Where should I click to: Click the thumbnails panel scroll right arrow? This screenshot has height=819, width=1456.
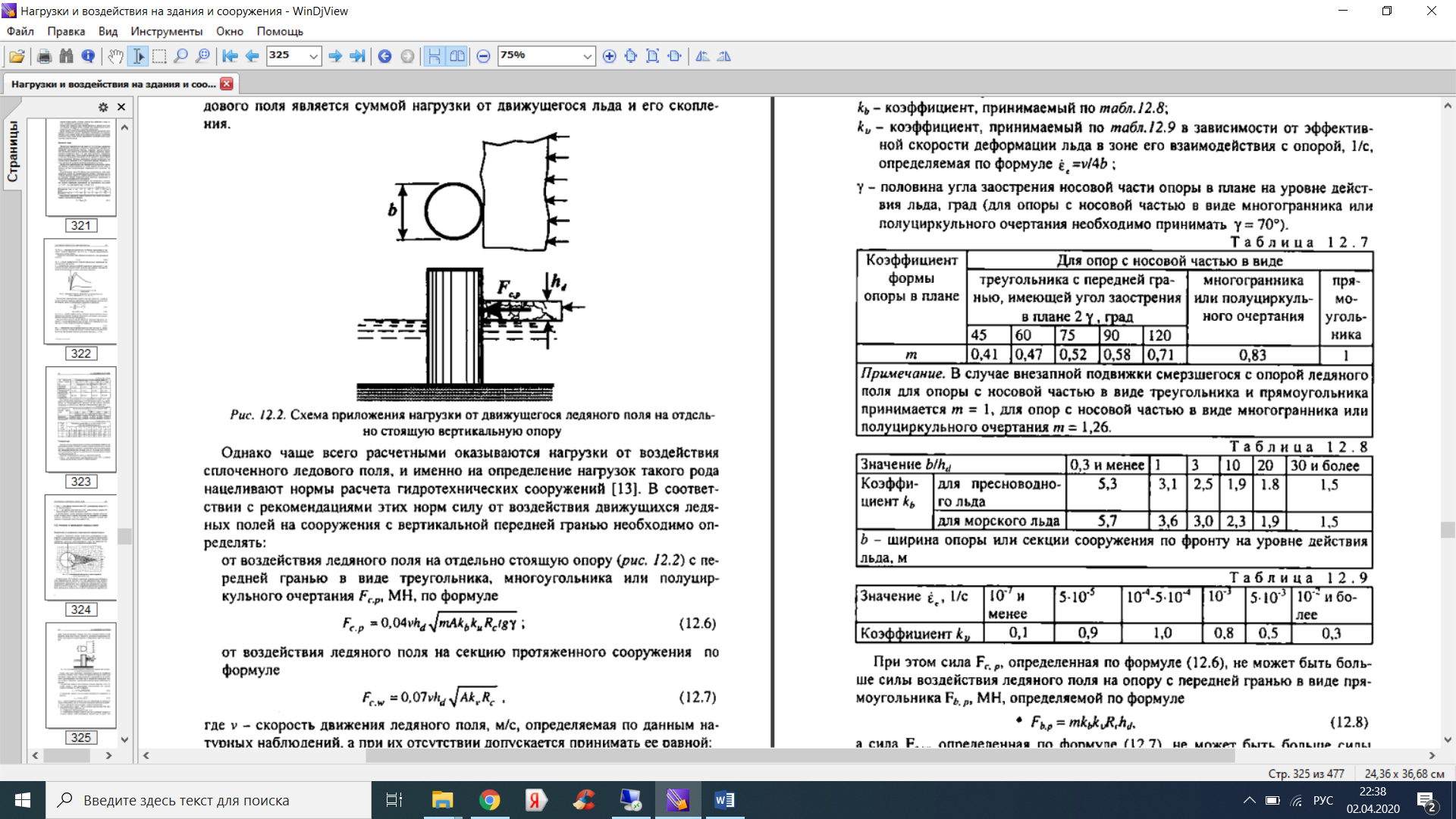108,755
